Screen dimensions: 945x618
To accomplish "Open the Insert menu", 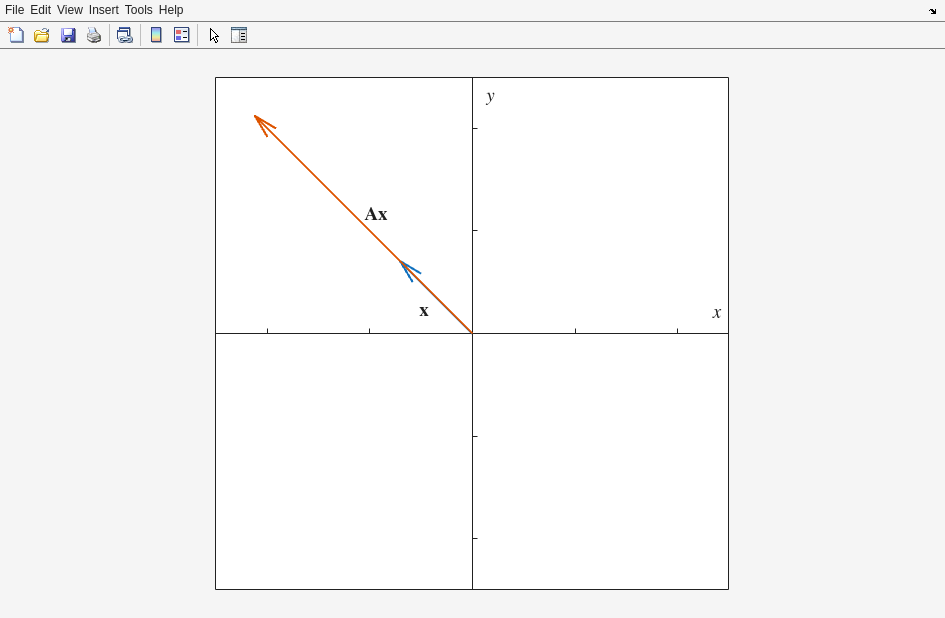I will click(x=104, y=10).
